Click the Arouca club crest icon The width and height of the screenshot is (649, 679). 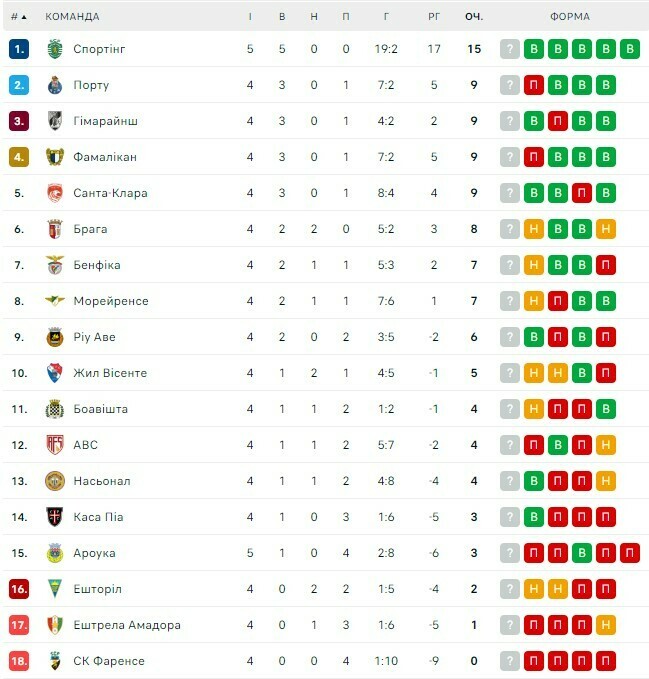[x=55, y=553]
